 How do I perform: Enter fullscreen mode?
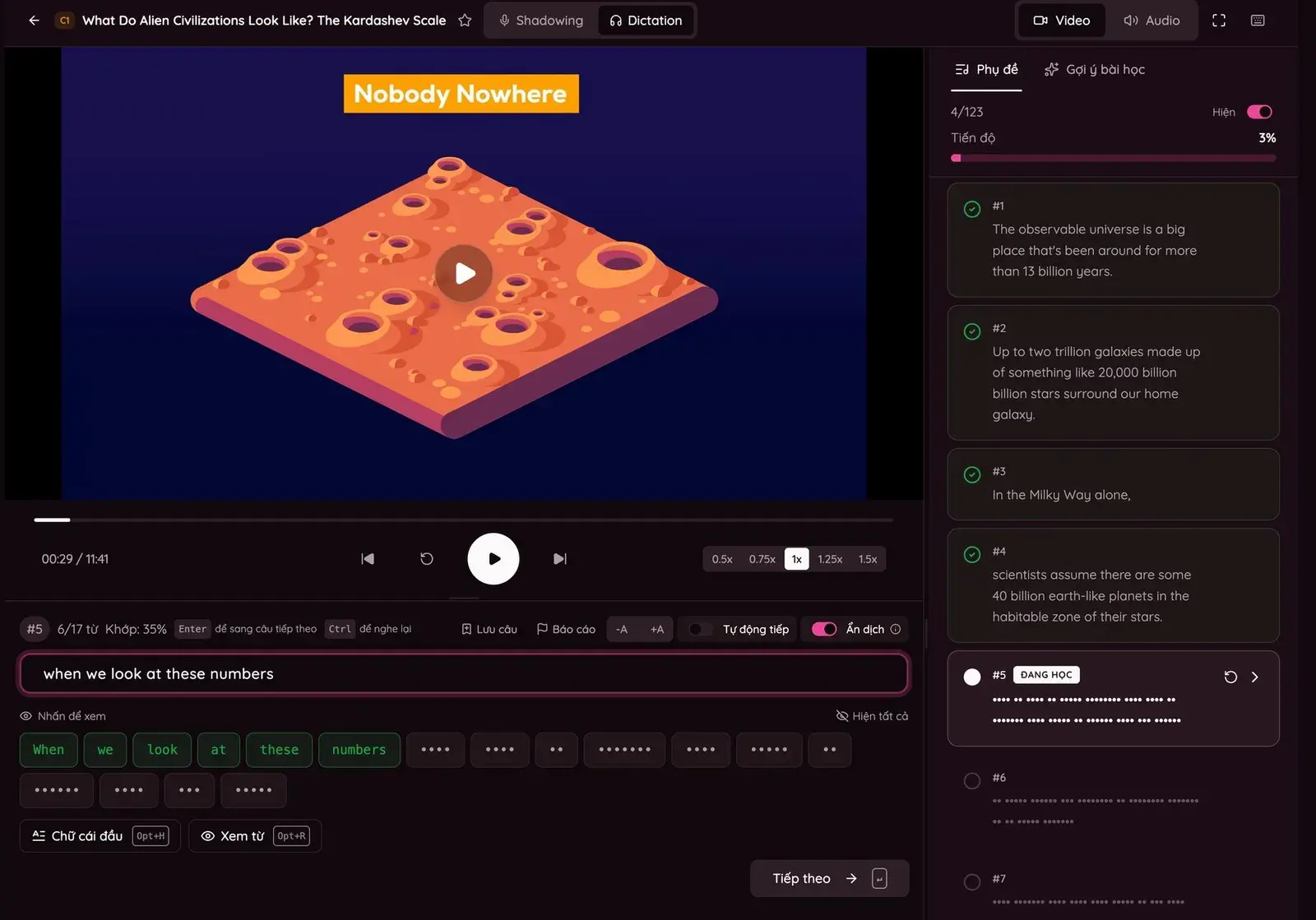(1219, 21)
